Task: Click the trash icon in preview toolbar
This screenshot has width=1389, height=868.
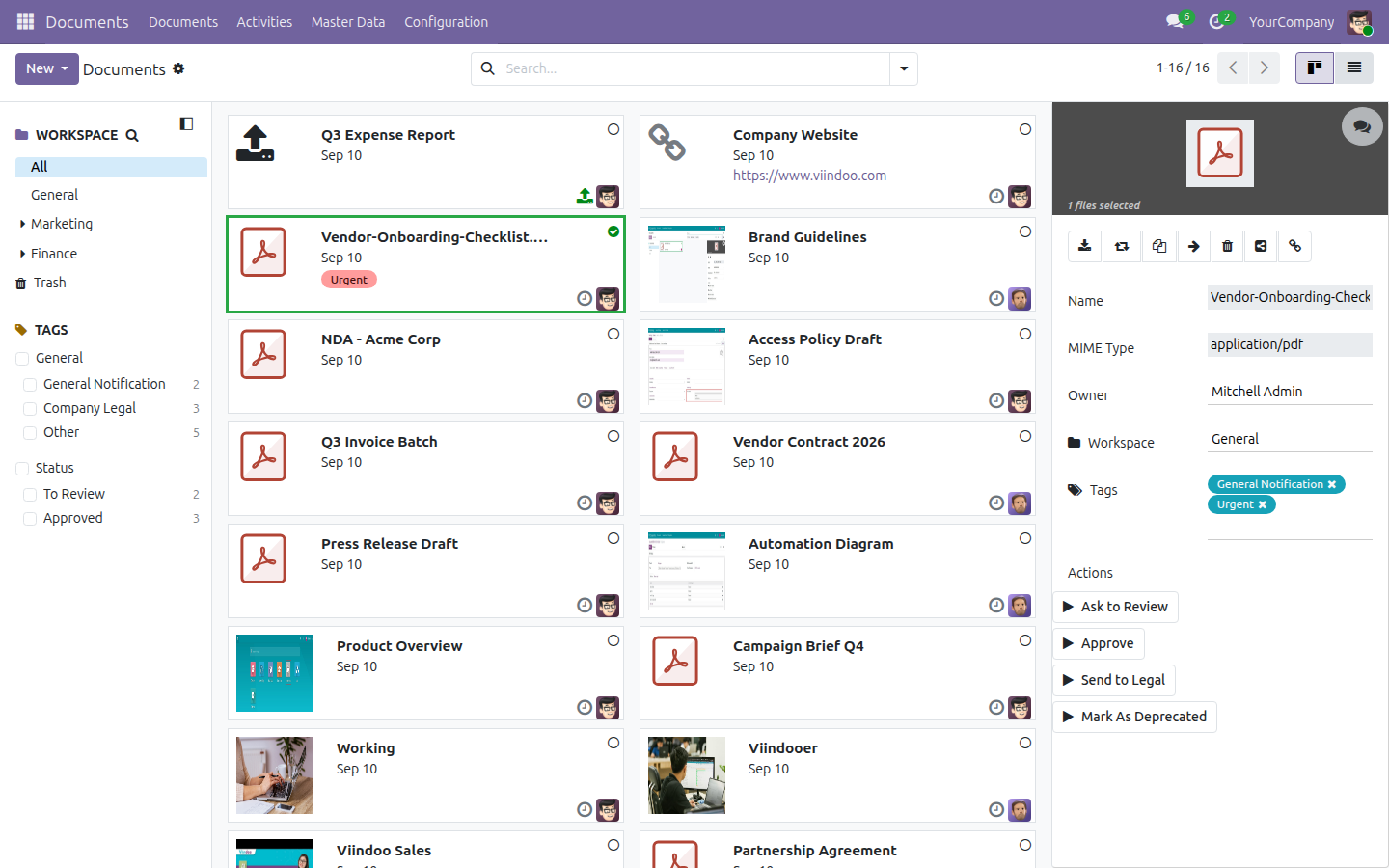Action: point(1227,246)
